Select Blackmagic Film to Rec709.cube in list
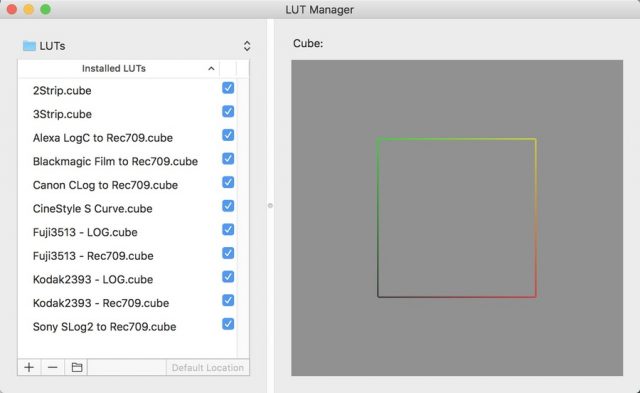Image resolution: width=640 pixels, height=393 pixels. (115, 162)
